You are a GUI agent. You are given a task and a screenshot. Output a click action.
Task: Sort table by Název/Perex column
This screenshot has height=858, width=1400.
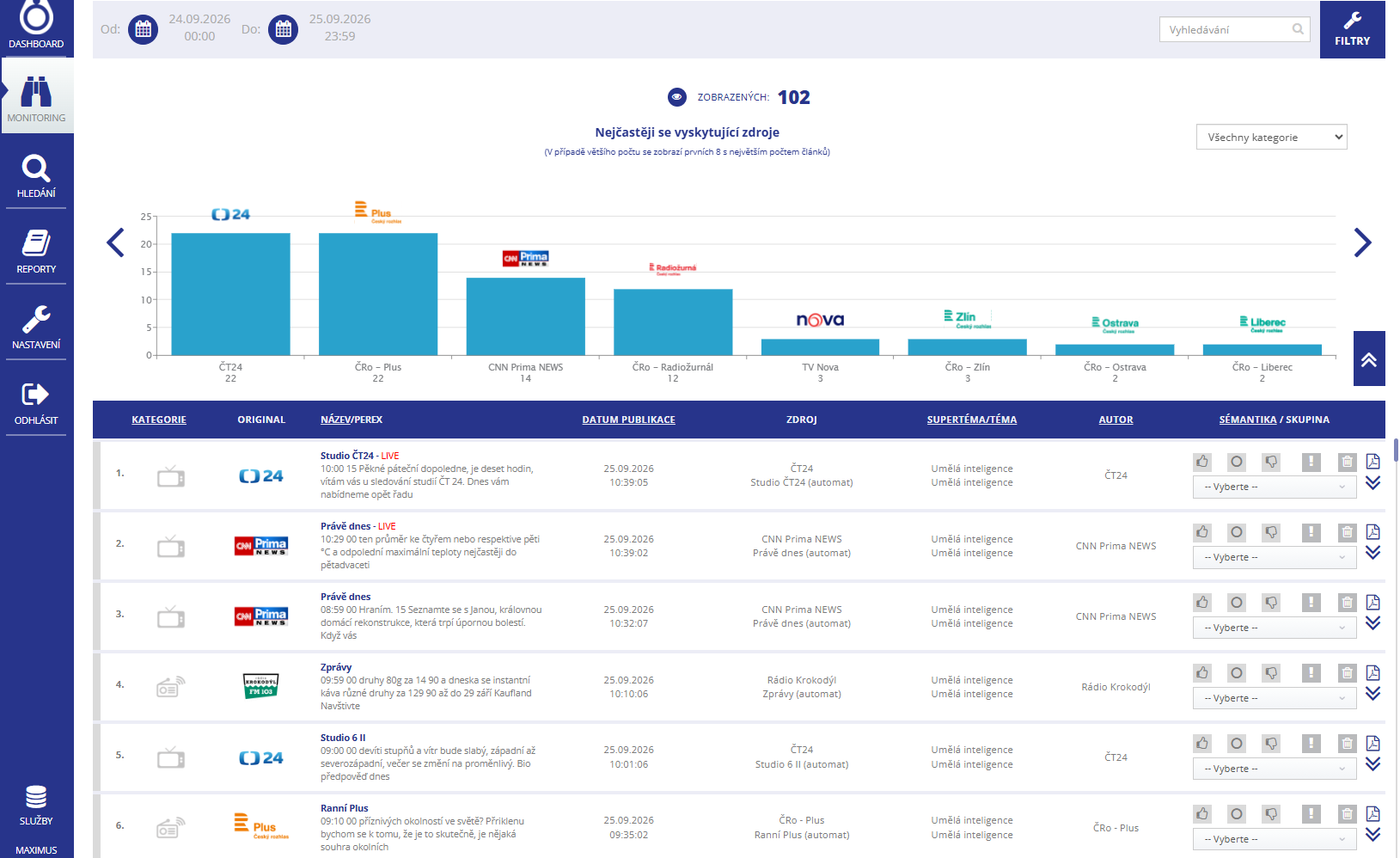(352, 420)
